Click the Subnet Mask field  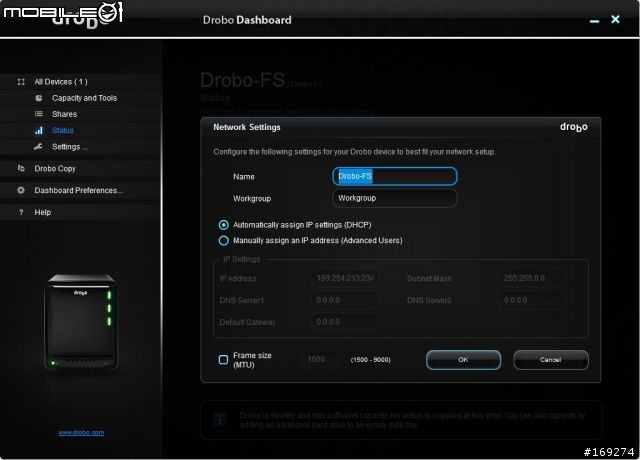532,278
